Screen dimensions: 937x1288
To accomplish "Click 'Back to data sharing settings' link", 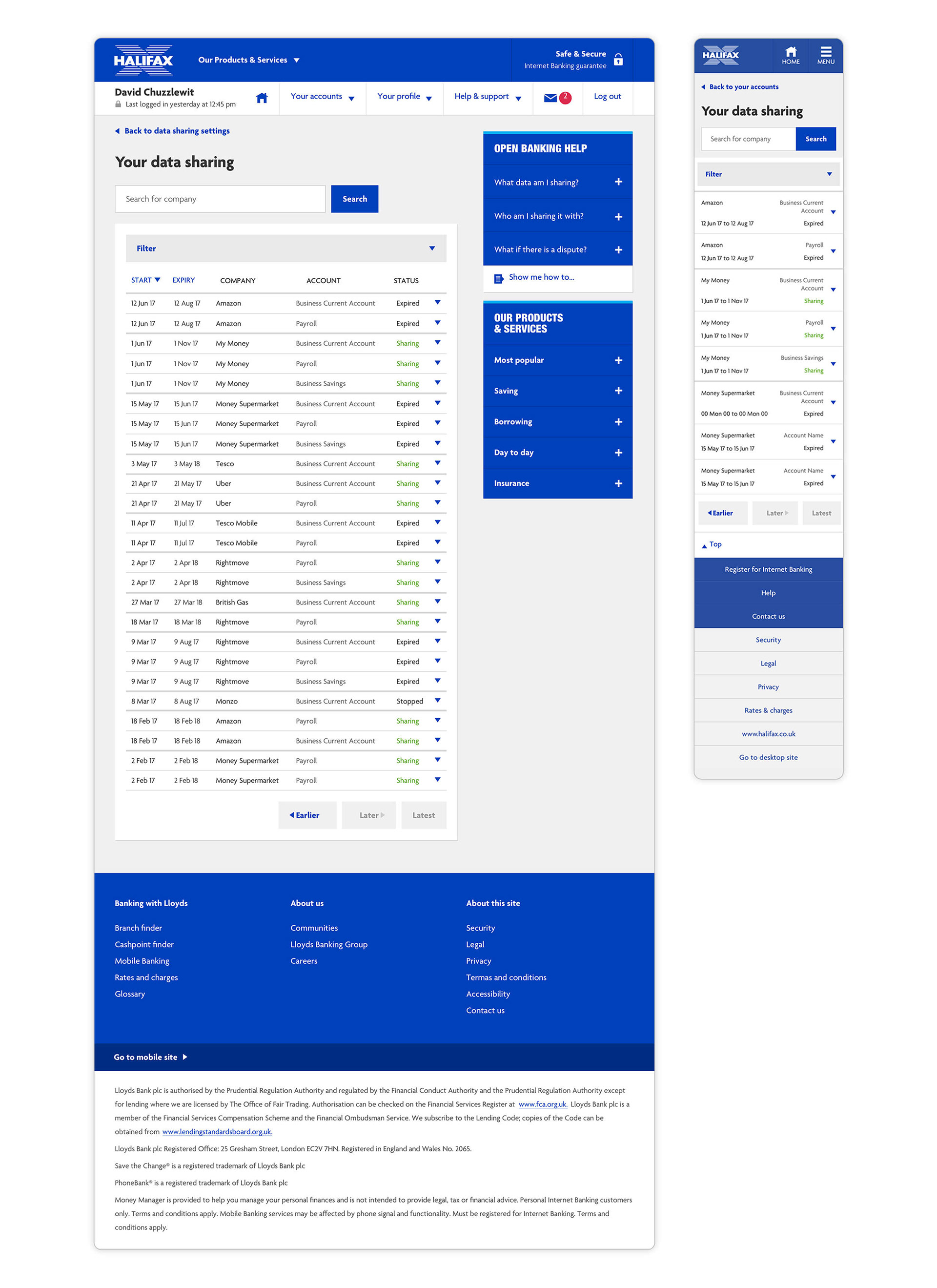I will (x=177, y=131).
